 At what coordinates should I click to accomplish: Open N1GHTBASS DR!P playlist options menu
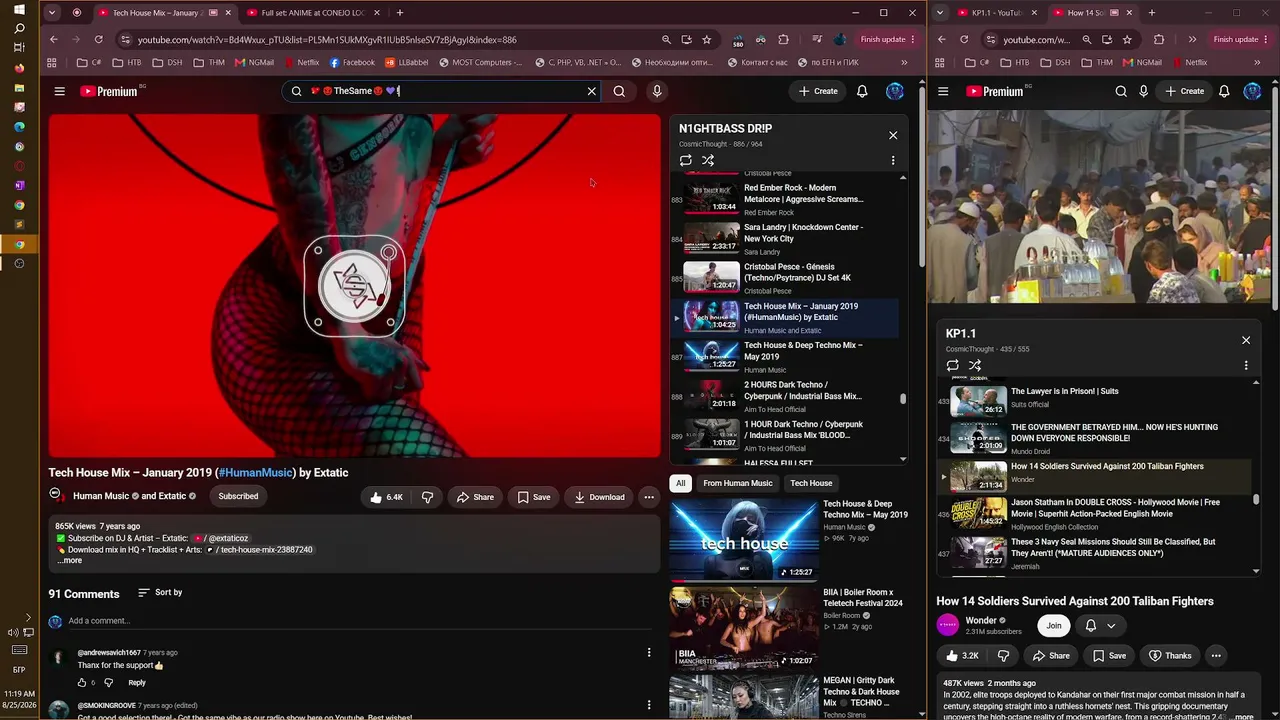(893, 160)
